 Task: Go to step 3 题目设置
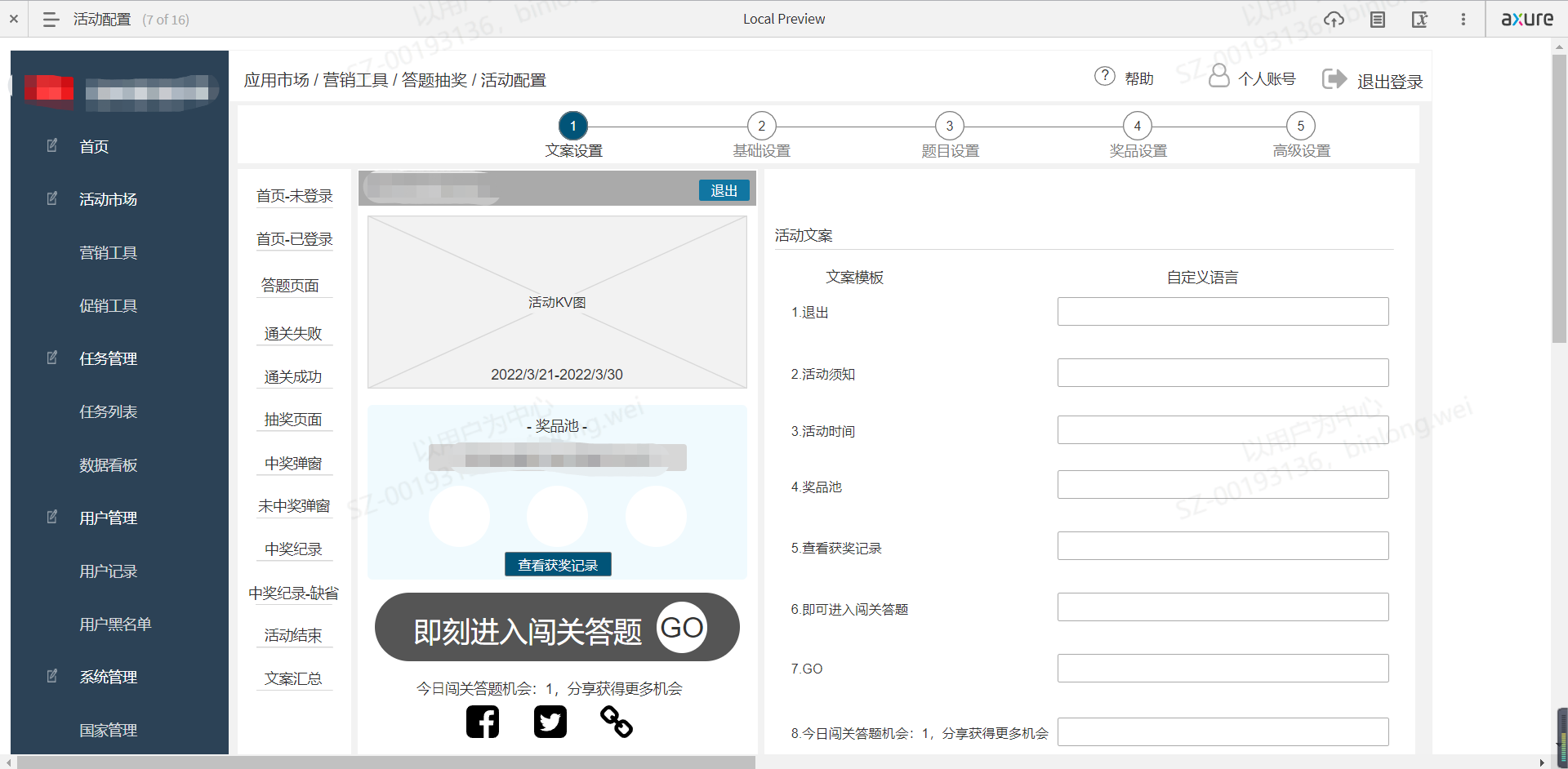pyautogui.click(x=950, y=126)
